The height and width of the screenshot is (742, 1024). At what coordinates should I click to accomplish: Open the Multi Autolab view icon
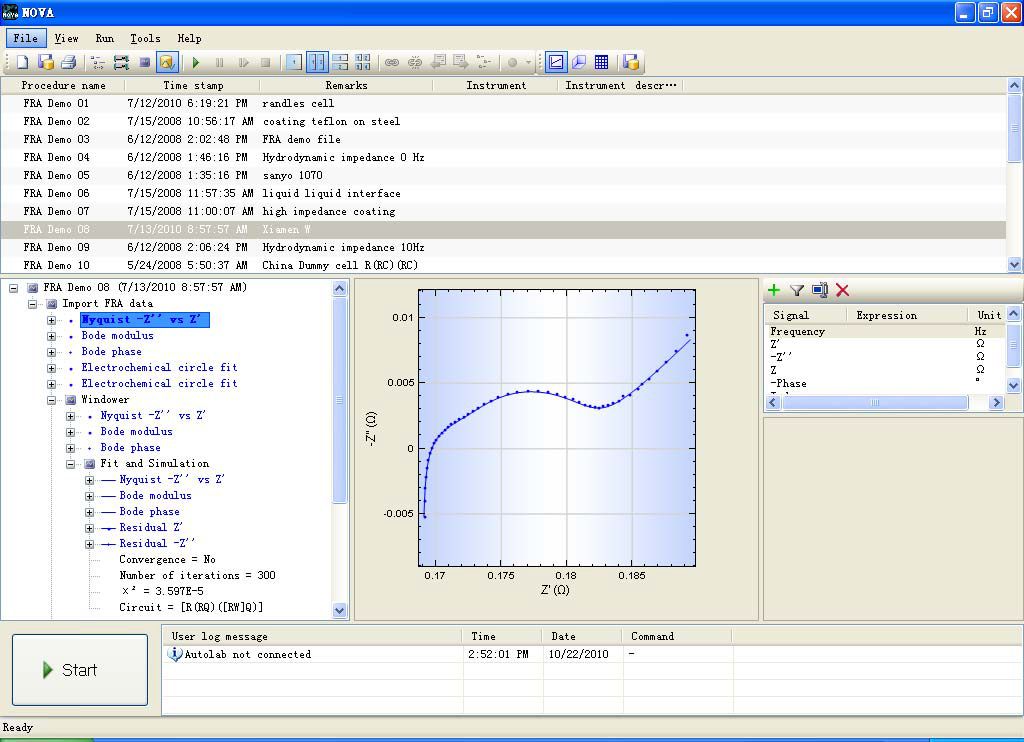point(121,62)
